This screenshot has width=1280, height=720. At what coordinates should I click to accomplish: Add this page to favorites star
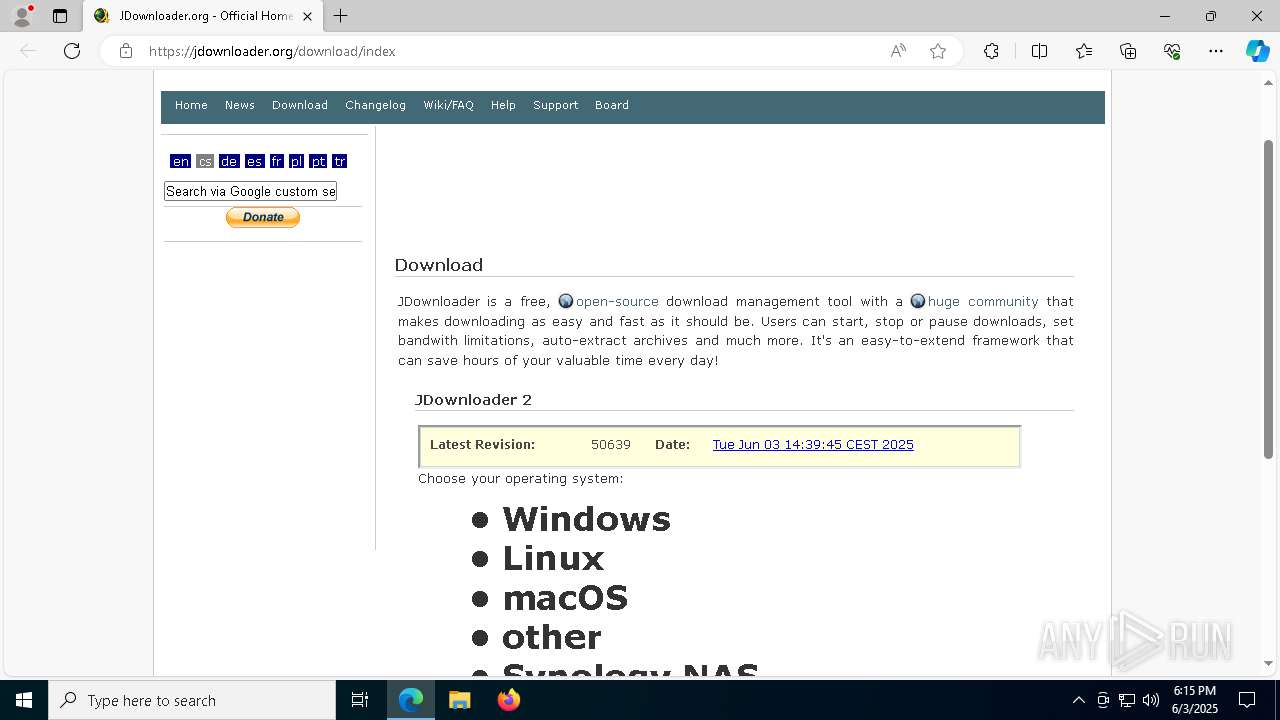pos(938,51)
